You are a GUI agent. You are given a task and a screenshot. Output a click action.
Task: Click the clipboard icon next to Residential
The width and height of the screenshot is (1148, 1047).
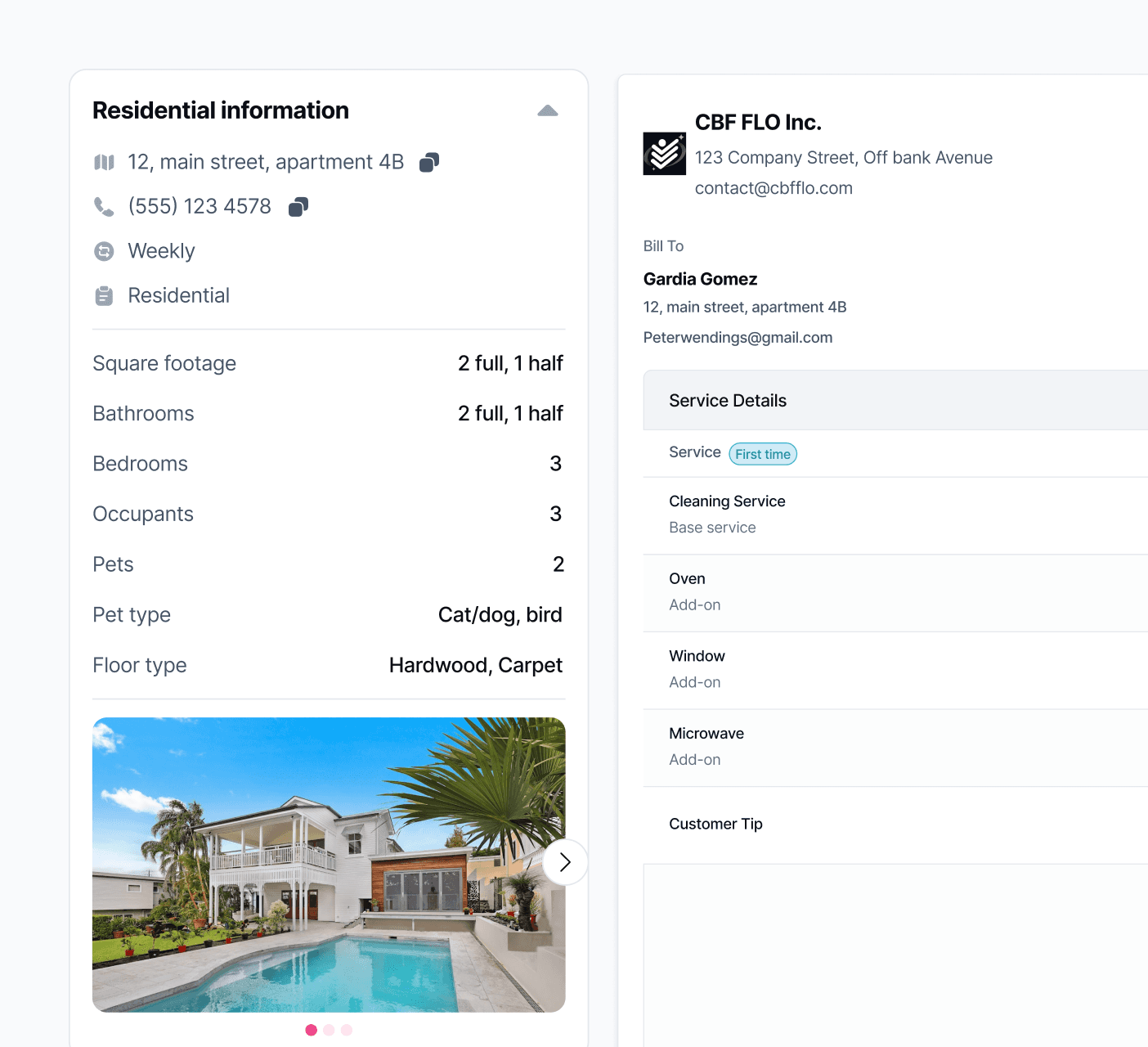point(104,295)
